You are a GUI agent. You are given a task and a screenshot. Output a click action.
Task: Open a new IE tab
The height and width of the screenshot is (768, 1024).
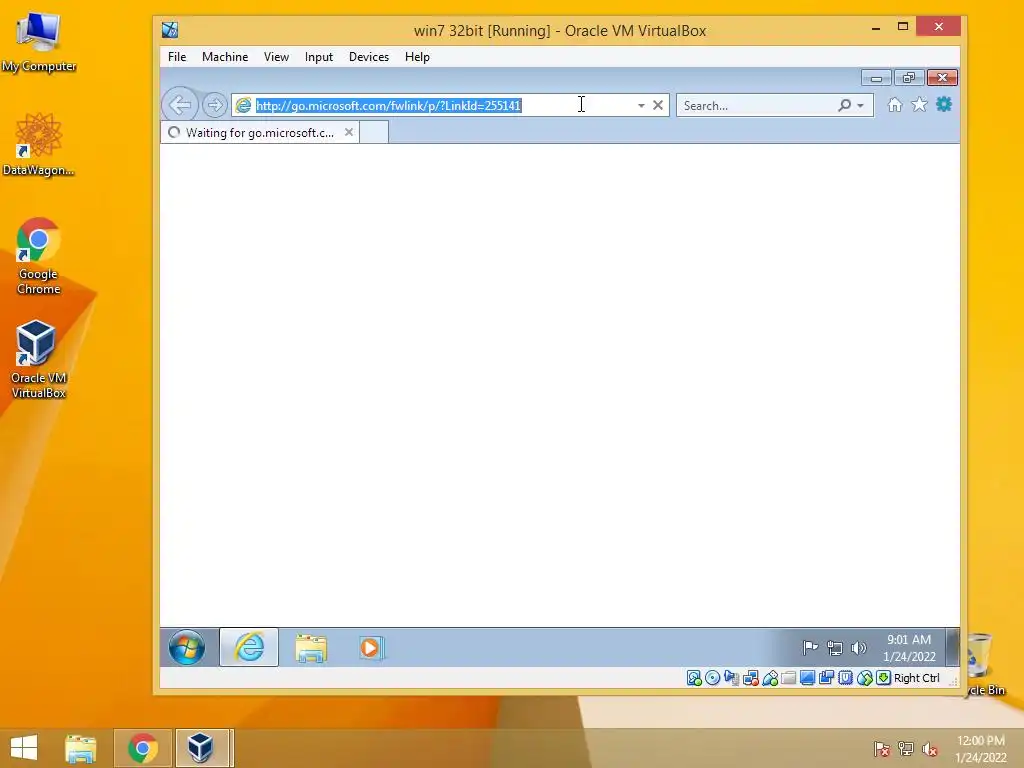374,133
